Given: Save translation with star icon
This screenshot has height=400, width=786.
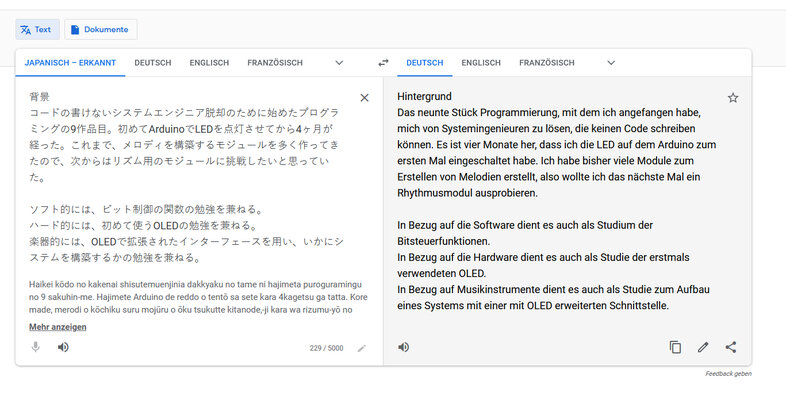Looking at the screenshot, I should (x=733, y=98).
